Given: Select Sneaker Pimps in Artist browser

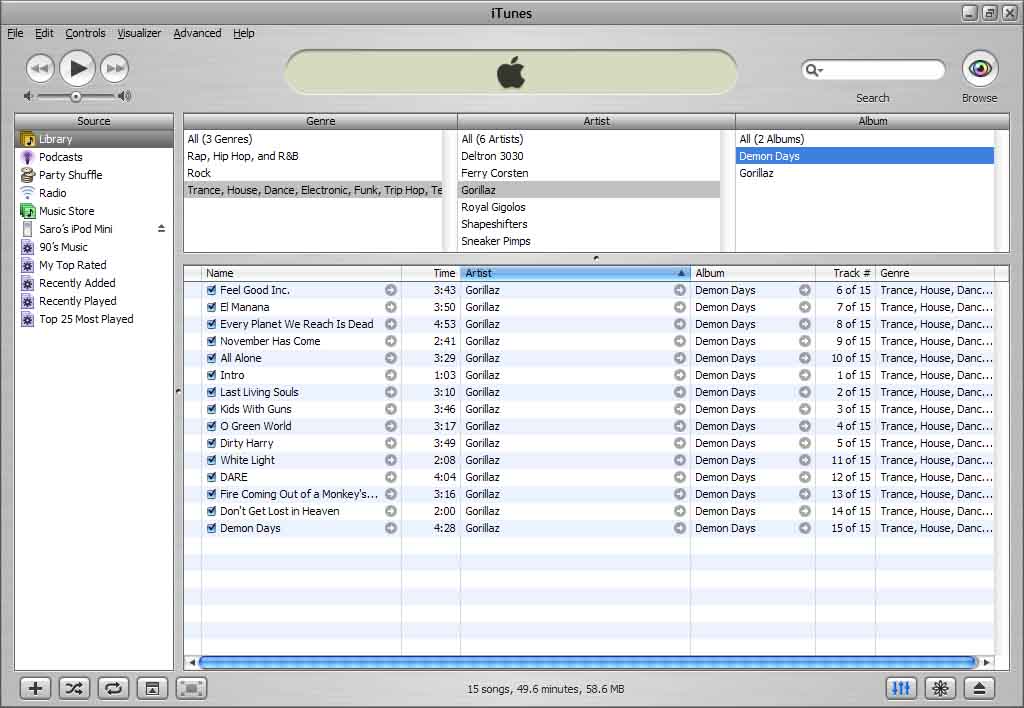Looking at the screenshot, I should click(x=589, y=241).
